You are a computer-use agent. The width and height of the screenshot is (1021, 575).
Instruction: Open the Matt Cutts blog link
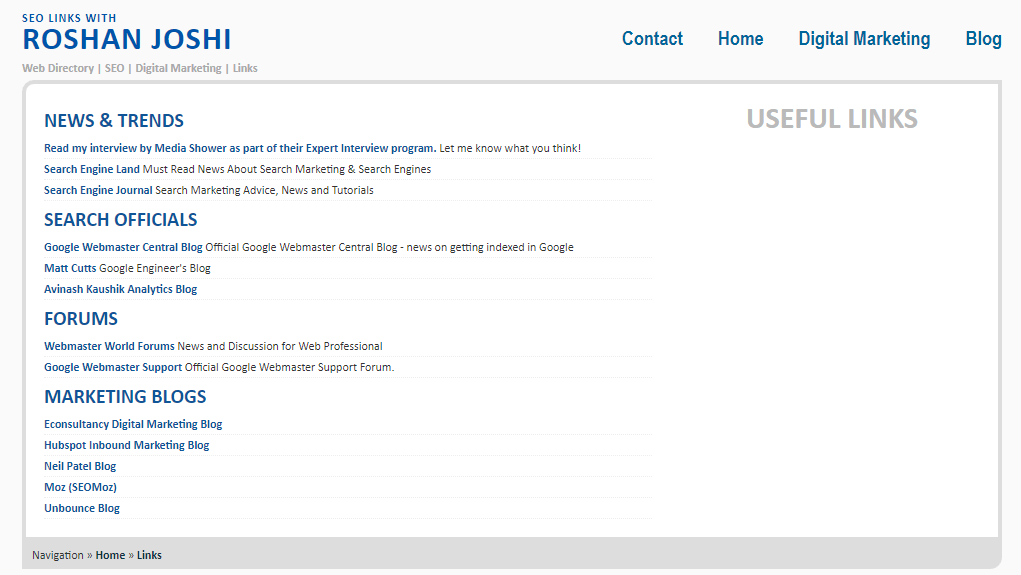pos(70,268)
